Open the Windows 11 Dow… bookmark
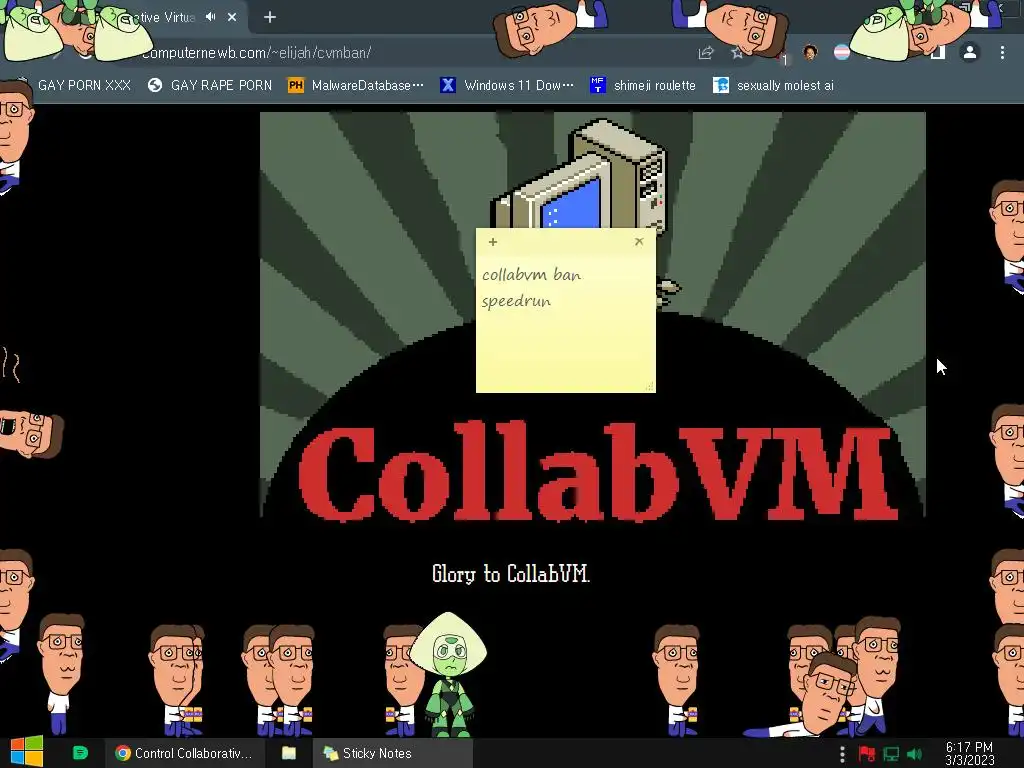 [x=507, y=86]
